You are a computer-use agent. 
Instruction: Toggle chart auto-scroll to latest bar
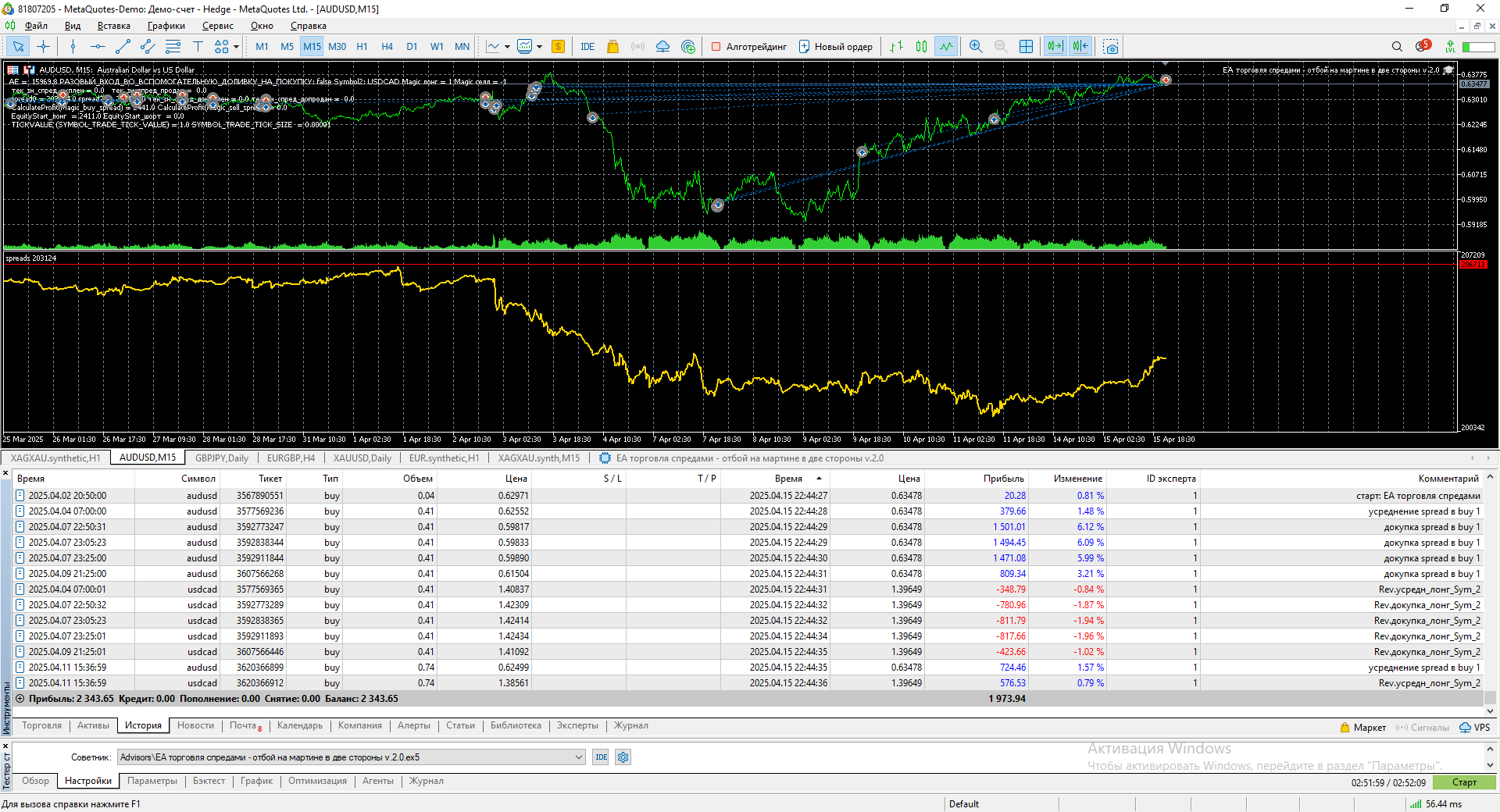coord(1055,47)
